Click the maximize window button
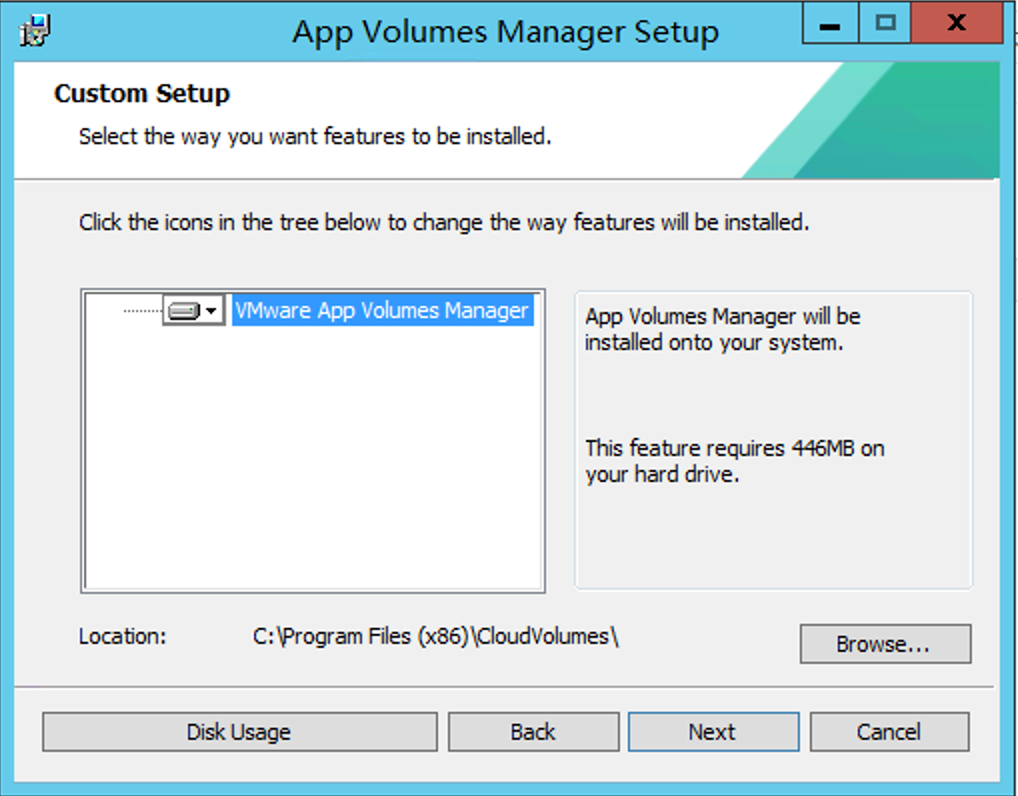1018x796 pixels. pos(885,25)
